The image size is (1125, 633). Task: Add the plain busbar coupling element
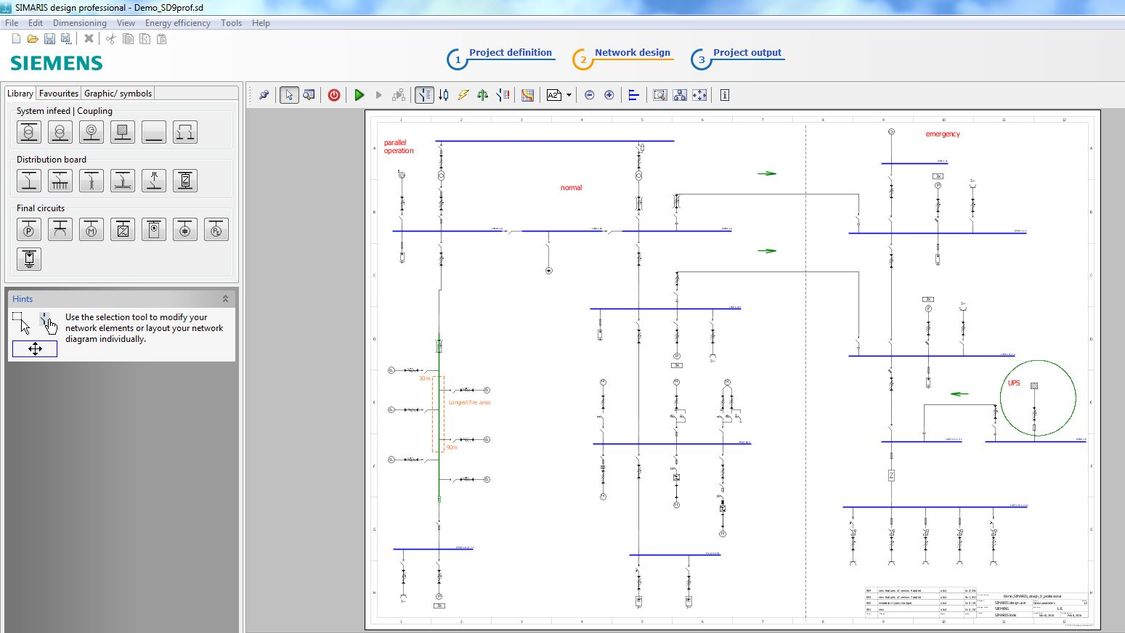pyautogui.click(x=154, y=132)
